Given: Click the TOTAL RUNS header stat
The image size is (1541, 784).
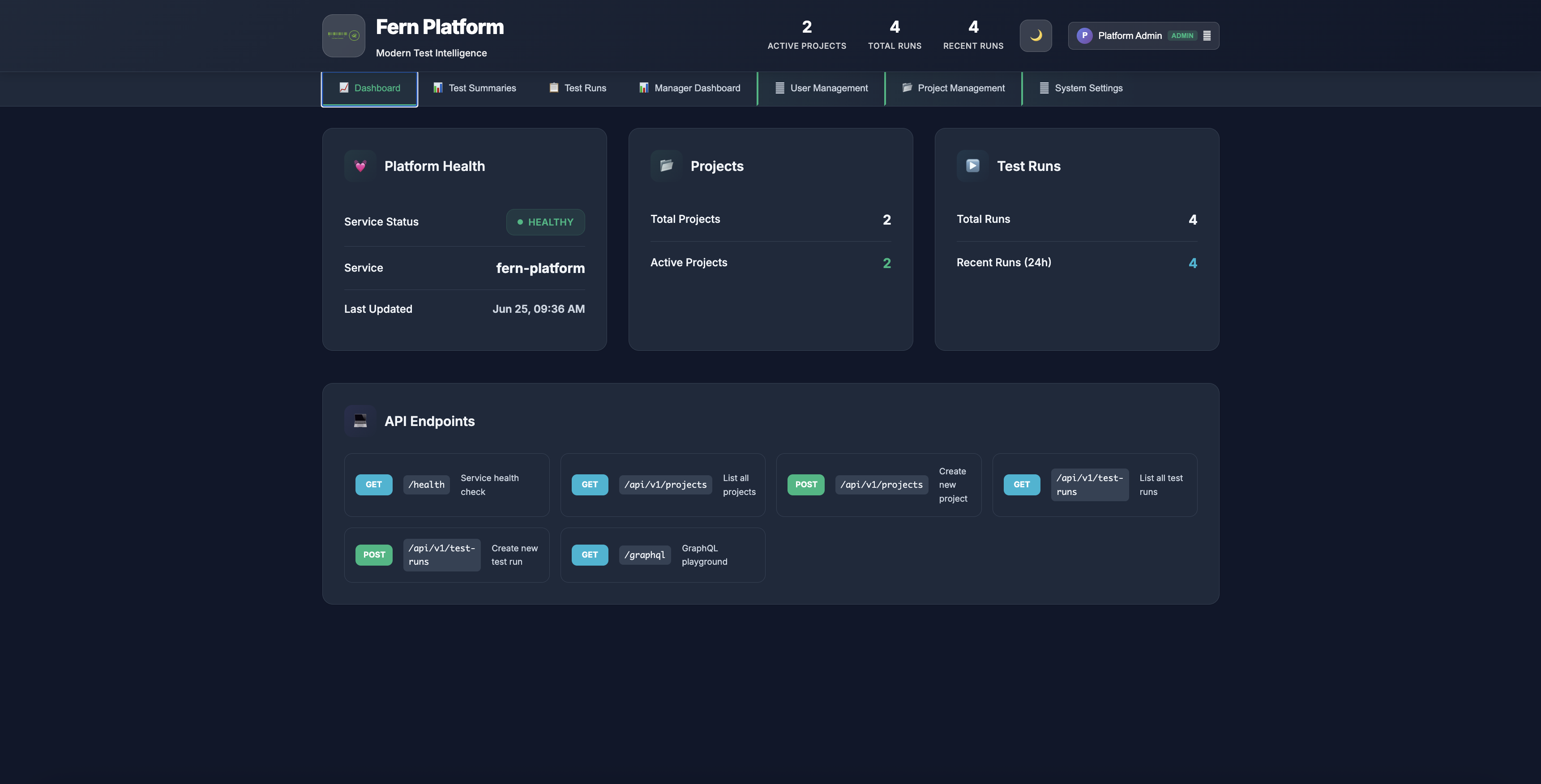Looking at the screenshot, I should [895, 35].
